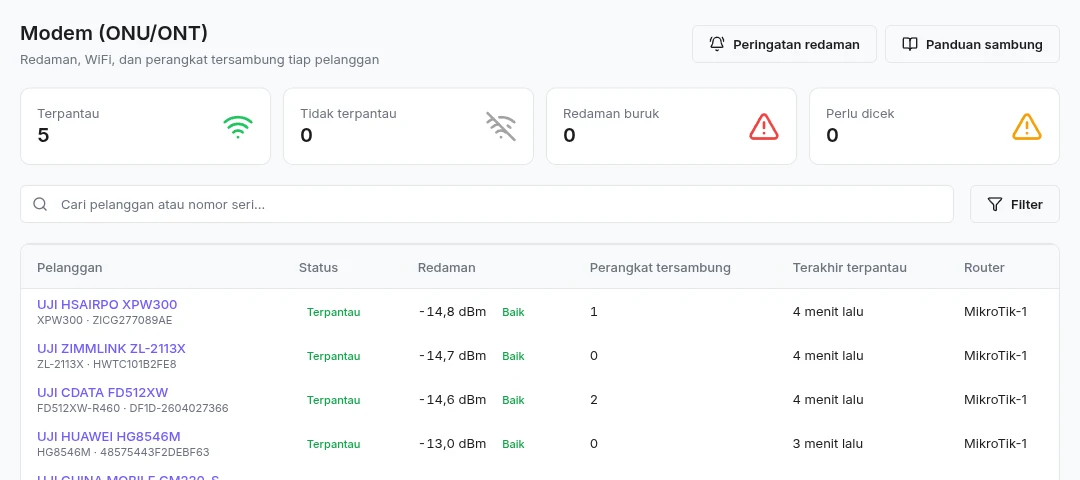This screenshot has height=480, width=1080.
Task: Click Terpantau status in the CDATA row
Action: click(333, 400)
